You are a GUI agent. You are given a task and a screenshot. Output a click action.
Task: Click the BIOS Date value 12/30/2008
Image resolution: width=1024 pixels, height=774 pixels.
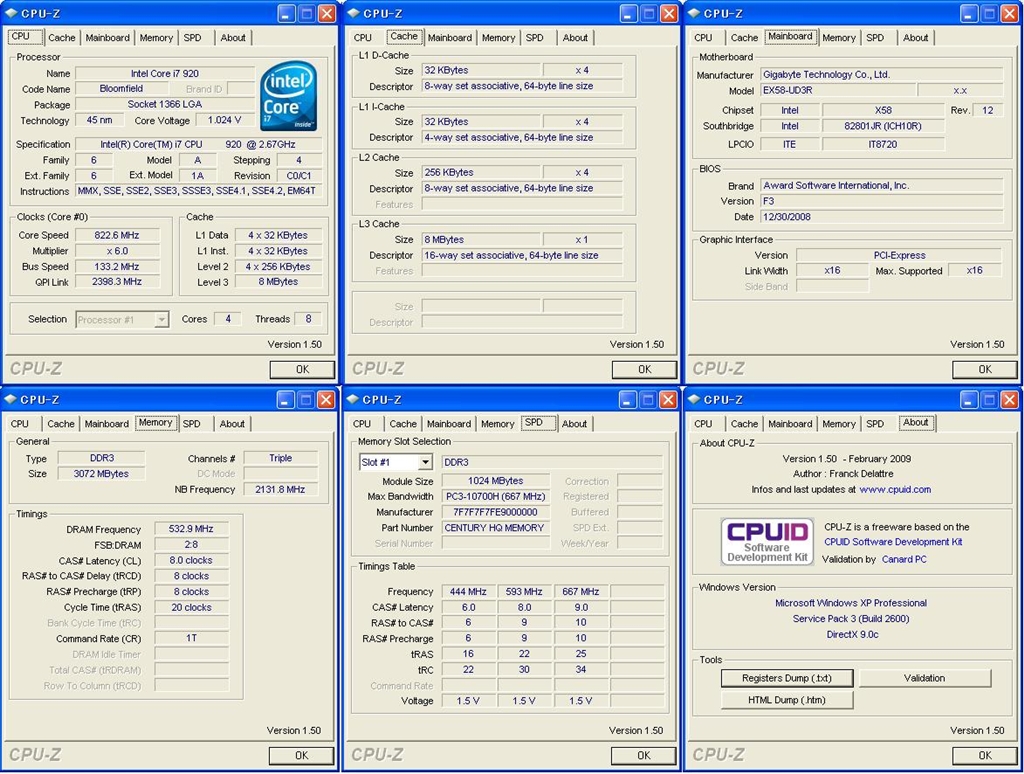(882, 217)
